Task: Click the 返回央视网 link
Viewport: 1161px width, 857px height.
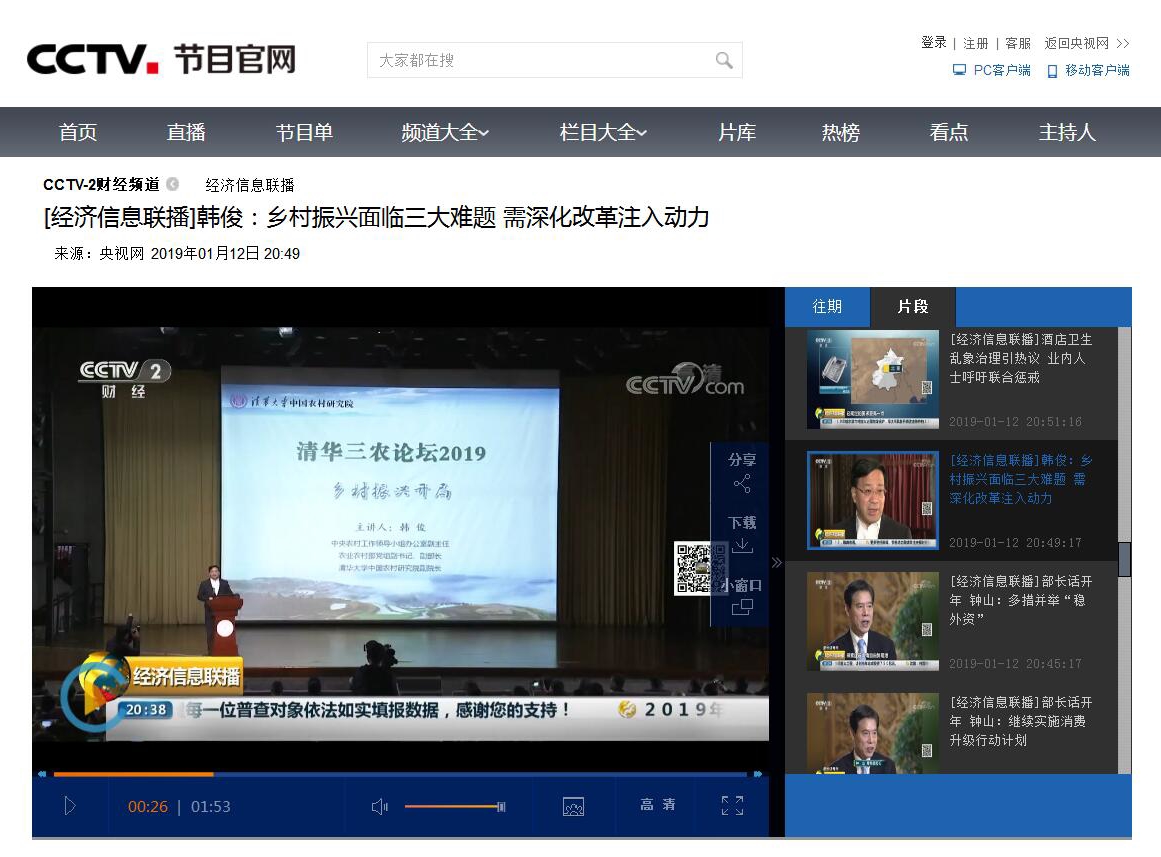Action: point(1077,44)
